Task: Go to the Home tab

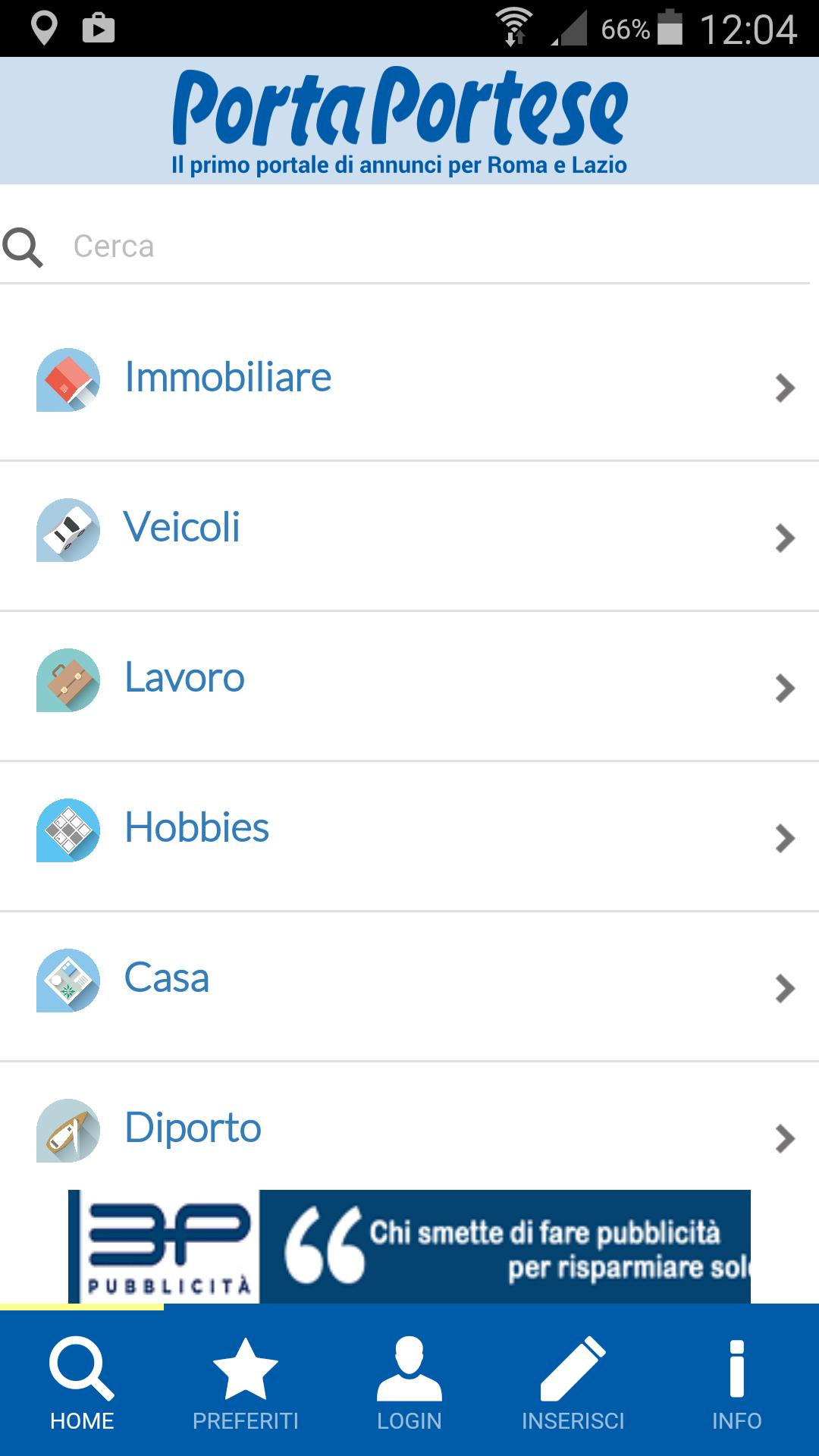Action: (x=82, y=1383)
